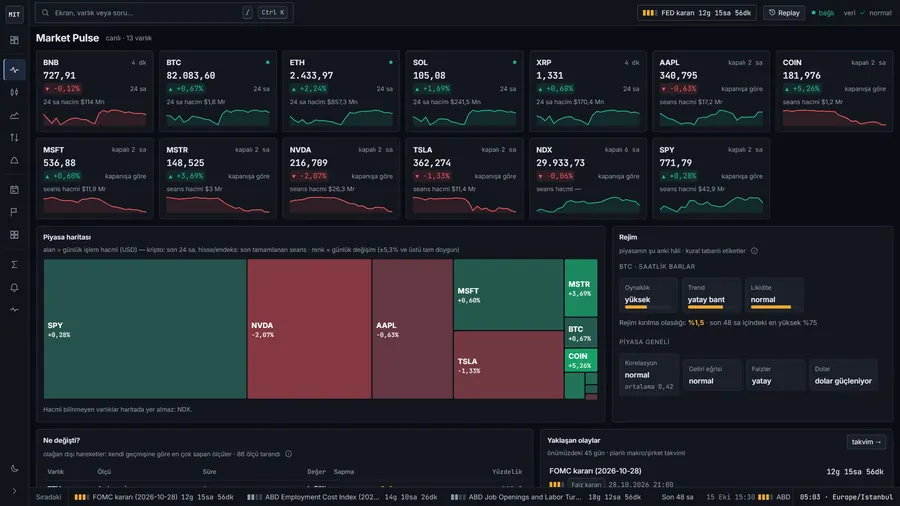Image resolution: width=900 pixels, height=506 pixels.
Task: Open the up-down arrows sidebar icon
Action: tap(14, 138)
